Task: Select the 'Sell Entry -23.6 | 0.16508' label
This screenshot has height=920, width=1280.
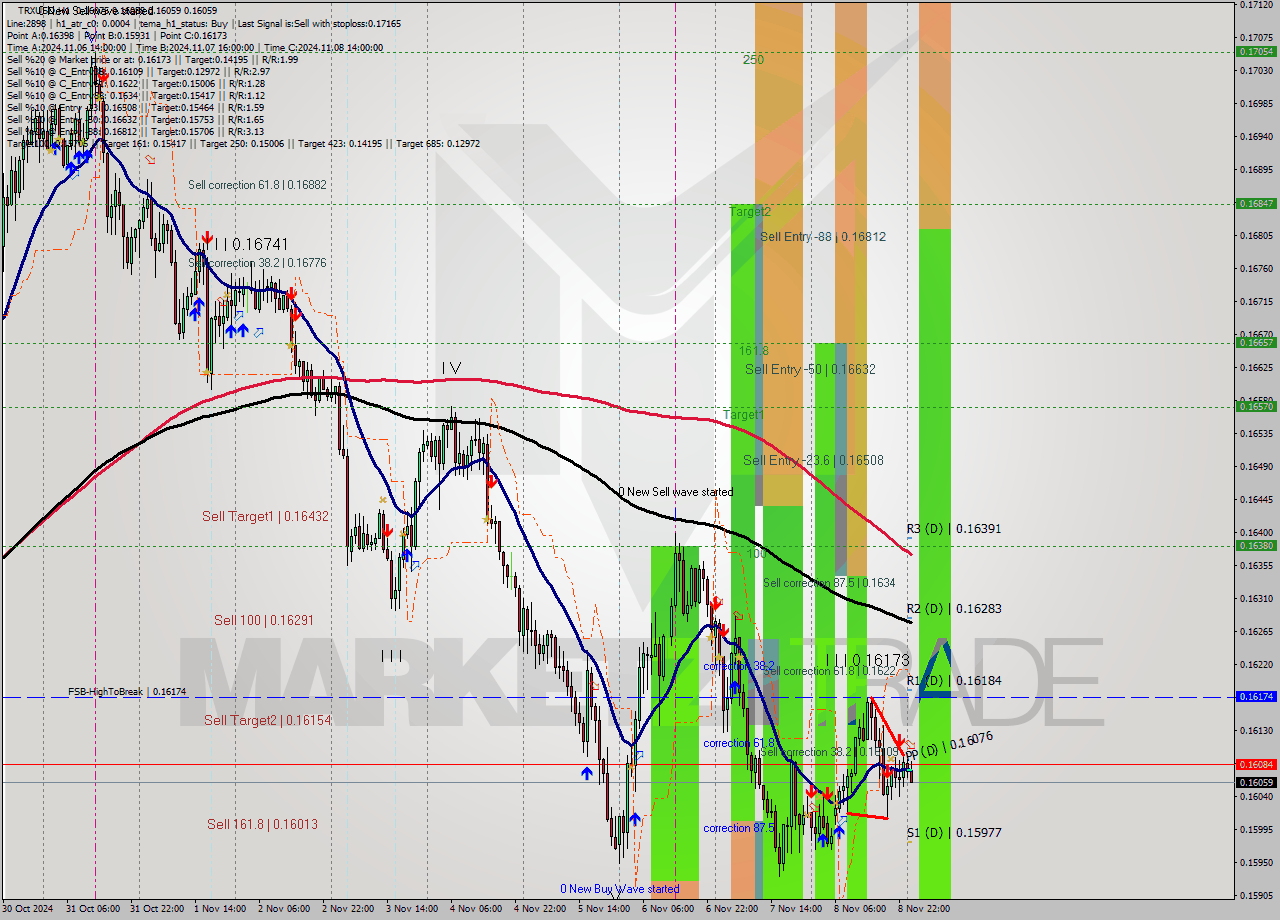Action: tap(813, 461)
